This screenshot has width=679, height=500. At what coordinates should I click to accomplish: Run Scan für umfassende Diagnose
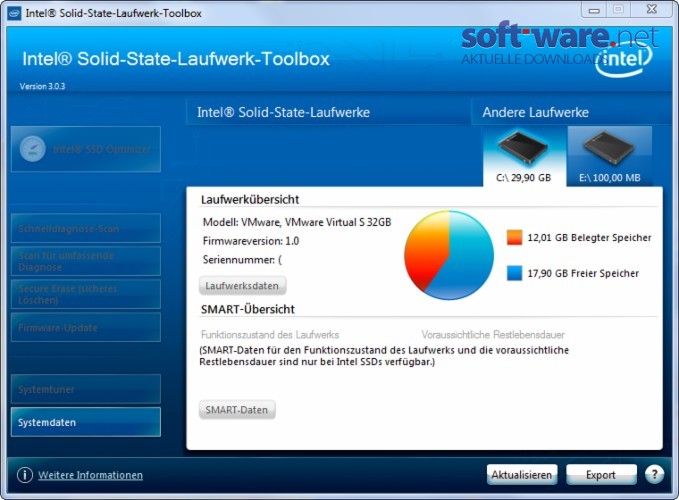[x=86, y=261]
